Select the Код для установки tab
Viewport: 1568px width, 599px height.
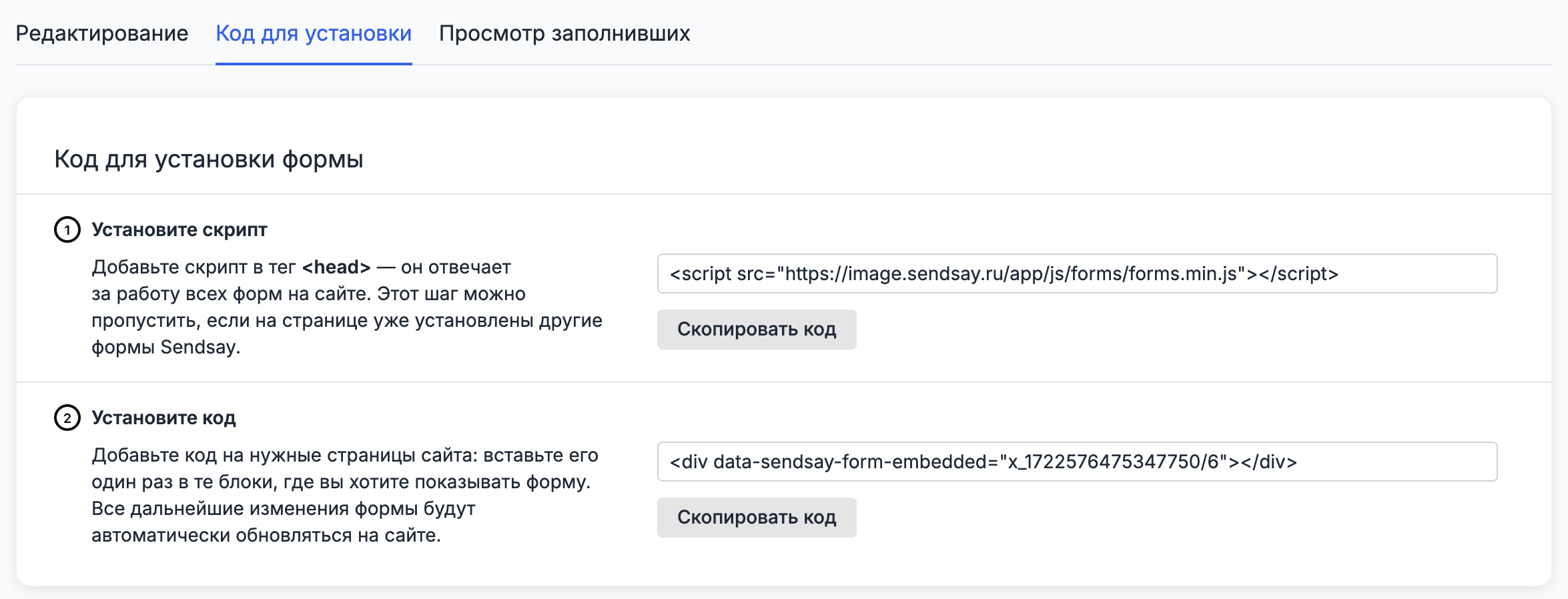pyautogui.click(x=313, y=33)
